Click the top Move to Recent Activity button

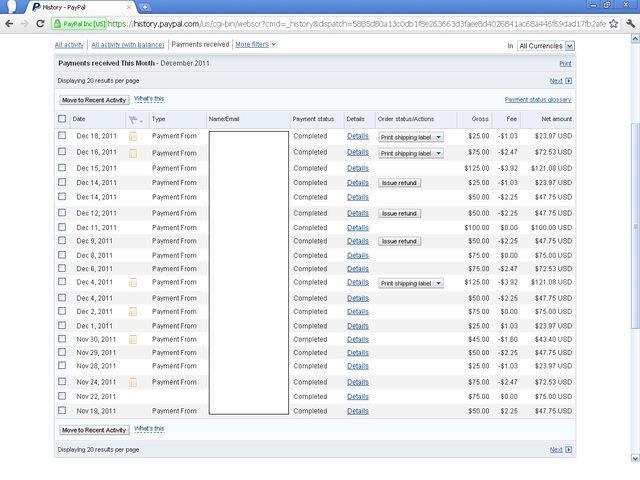point(94,100)
